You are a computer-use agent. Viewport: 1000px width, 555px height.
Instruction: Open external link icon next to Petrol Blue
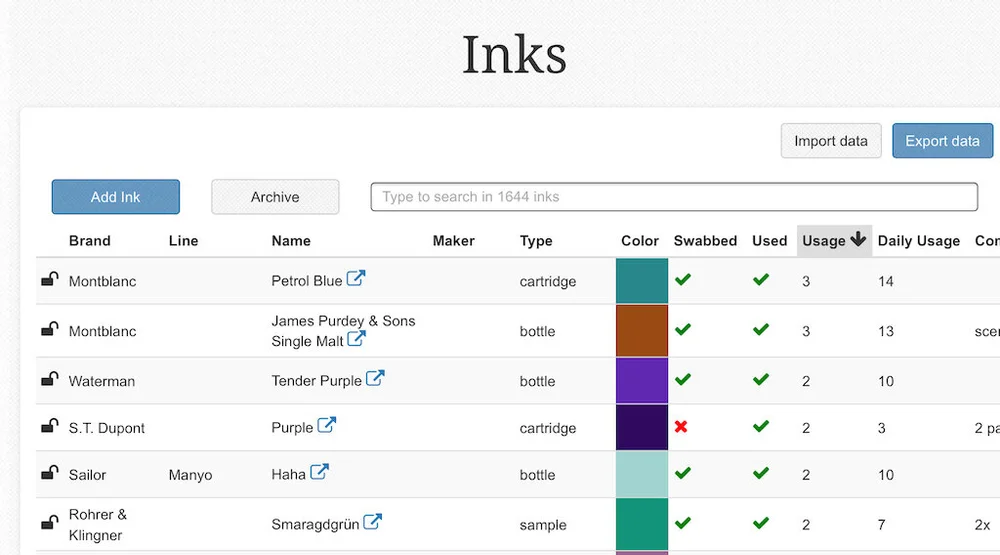[356, 278]
